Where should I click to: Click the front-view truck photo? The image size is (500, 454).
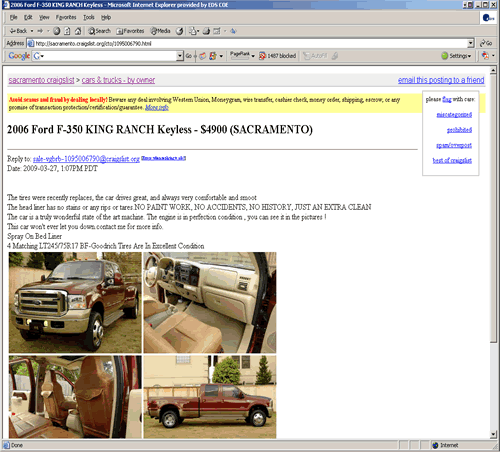(75, 302)
